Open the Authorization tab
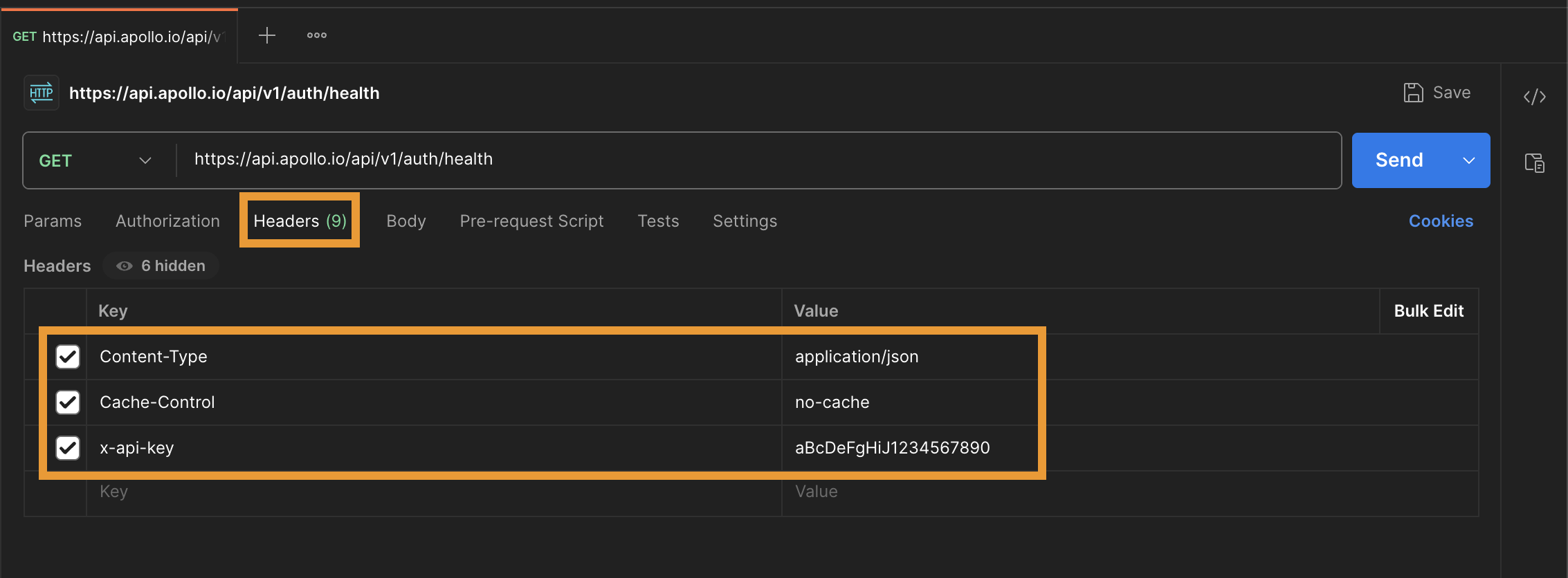This screenshot has width=1568, height=578. click(x=167, y=221)
